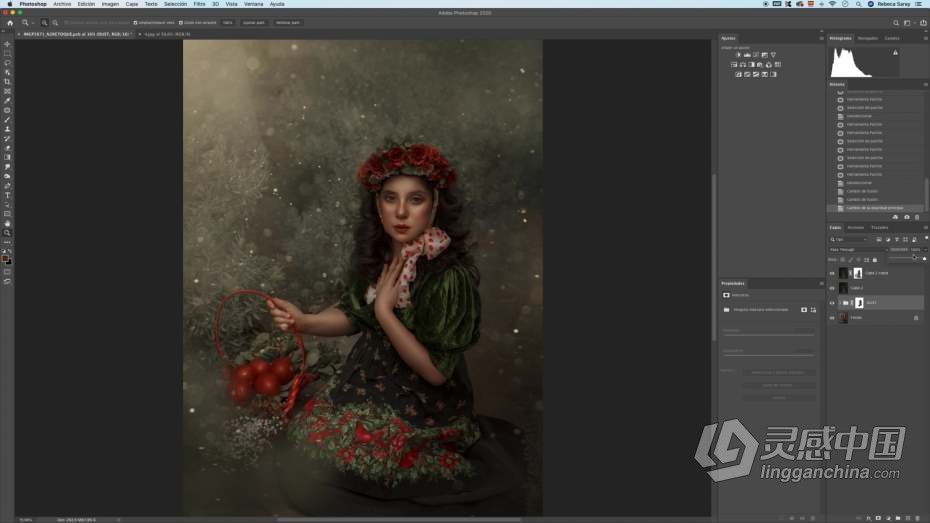
Task: Click Home icon in the options bar
Action: 9,23
